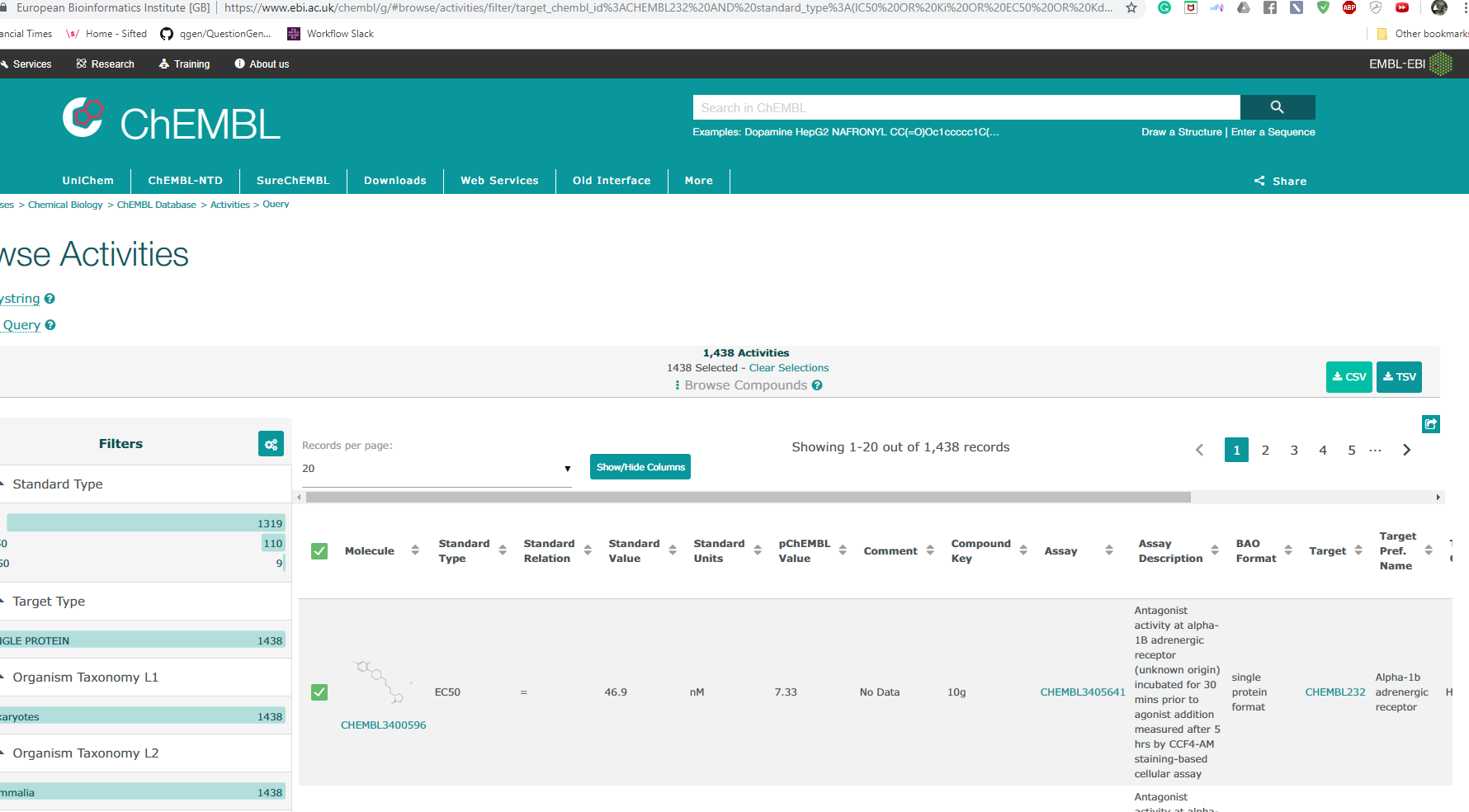The height and width of the screenshot is (812, 1469).
Task: Click the Clear Selections link
Action: 789,368
